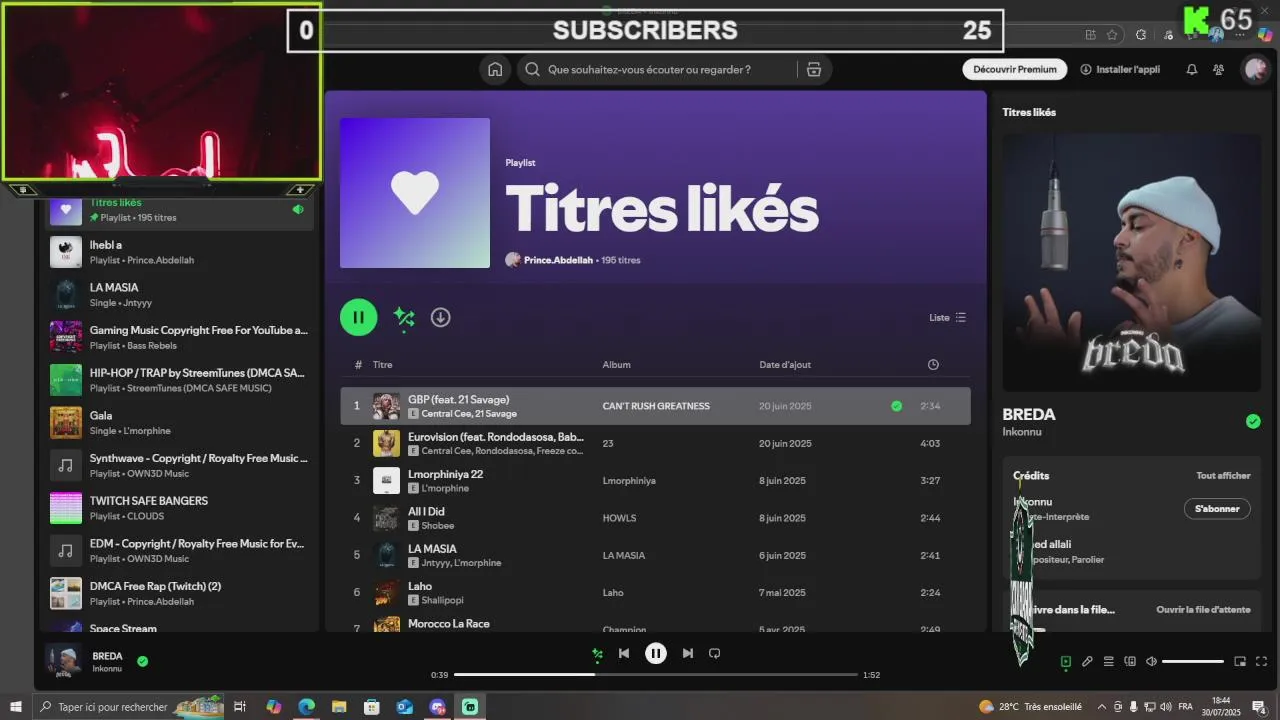The height and width of the screenshot is (720, 1280).
Task: Go to Spotify home via house icon
Action: 495,69
